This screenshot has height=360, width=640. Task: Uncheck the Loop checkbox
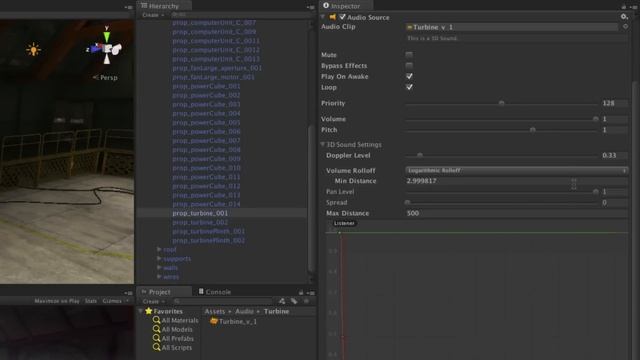(409, 87)
